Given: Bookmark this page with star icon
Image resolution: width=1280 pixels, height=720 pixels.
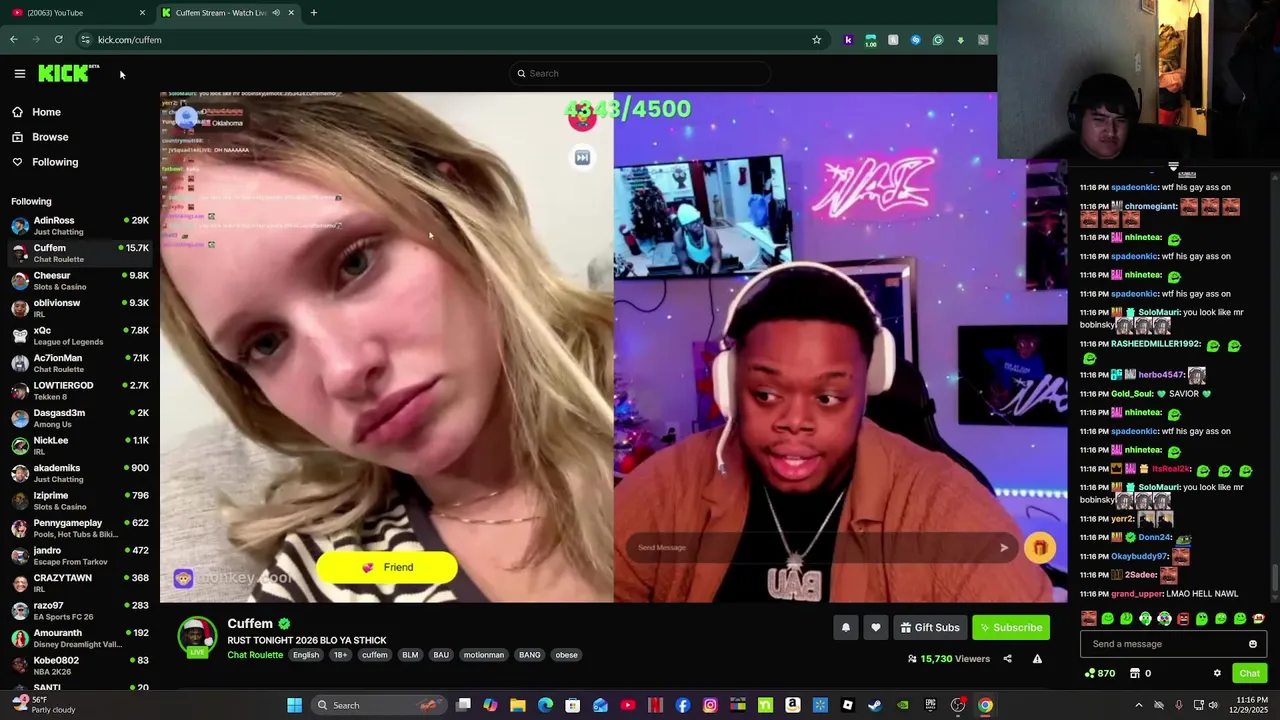Looking at the screenshot, I should 816,40.
